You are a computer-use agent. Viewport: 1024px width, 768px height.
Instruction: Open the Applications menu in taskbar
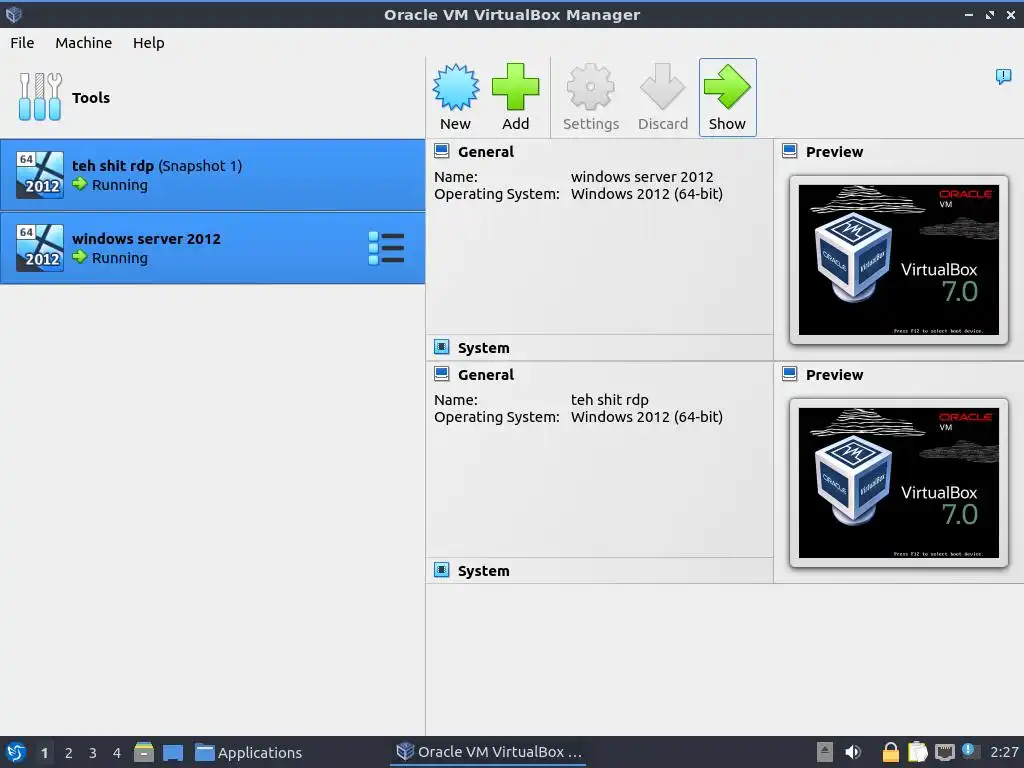pyautogui.click(x=248, y=752)
